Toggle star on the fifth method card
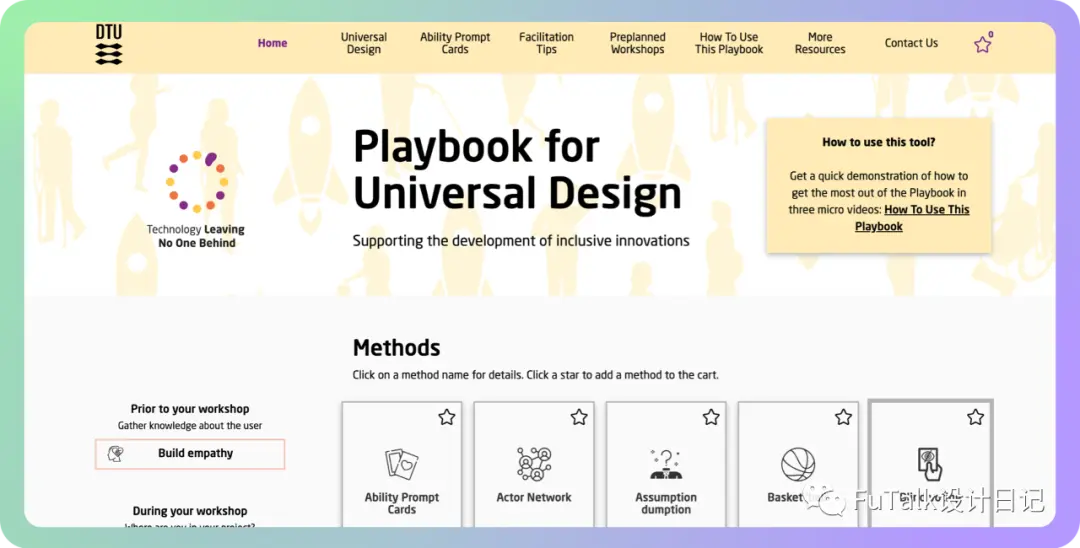Viewport: 1080px width, 548px height. tap(975, 417)
